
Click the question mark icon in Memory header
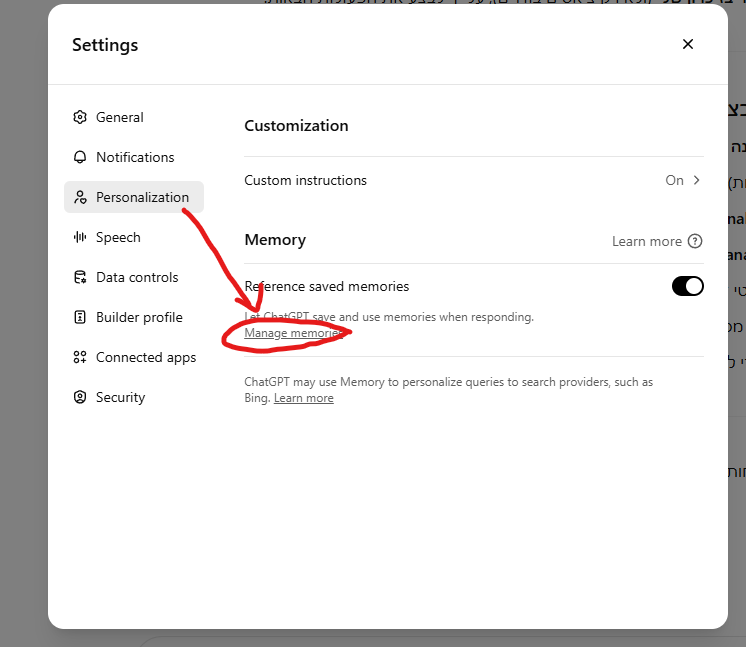pos(695,241)
